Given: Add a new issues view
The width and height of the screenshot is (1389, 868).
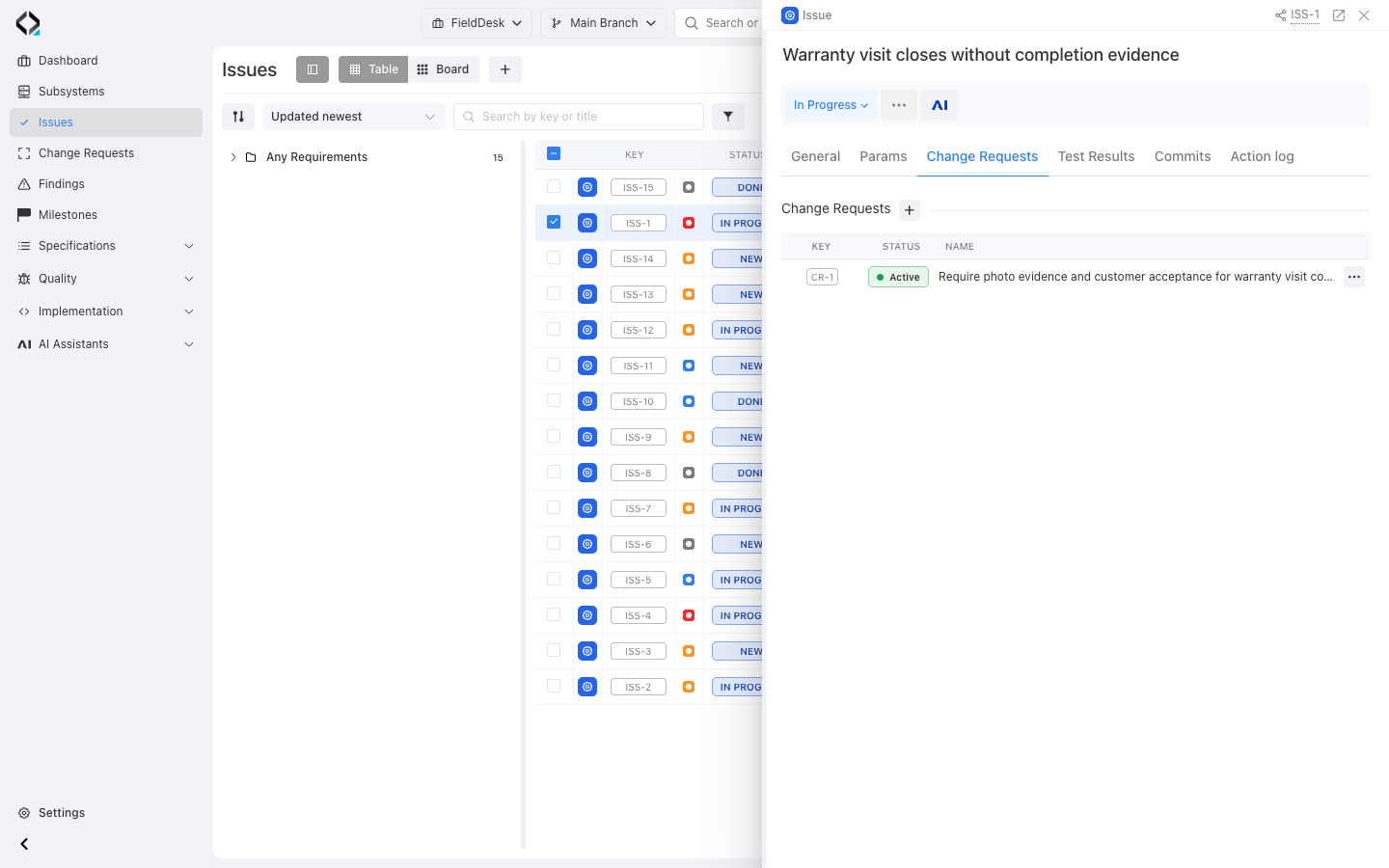Looking at the screenshot, I should (x=505, y=69).
